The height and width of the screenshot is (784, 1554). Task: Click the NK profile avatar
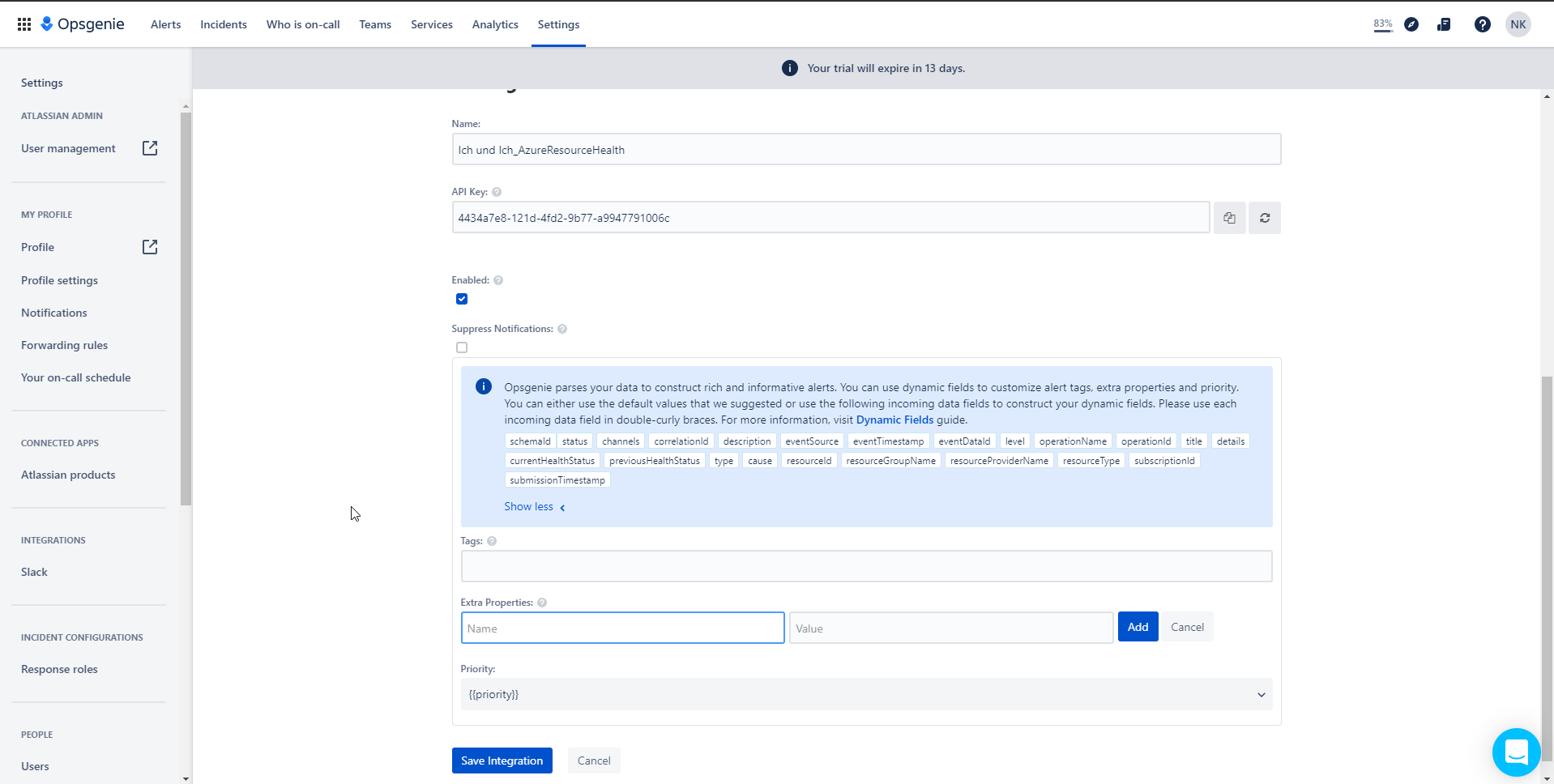(x=1518, y=24)
